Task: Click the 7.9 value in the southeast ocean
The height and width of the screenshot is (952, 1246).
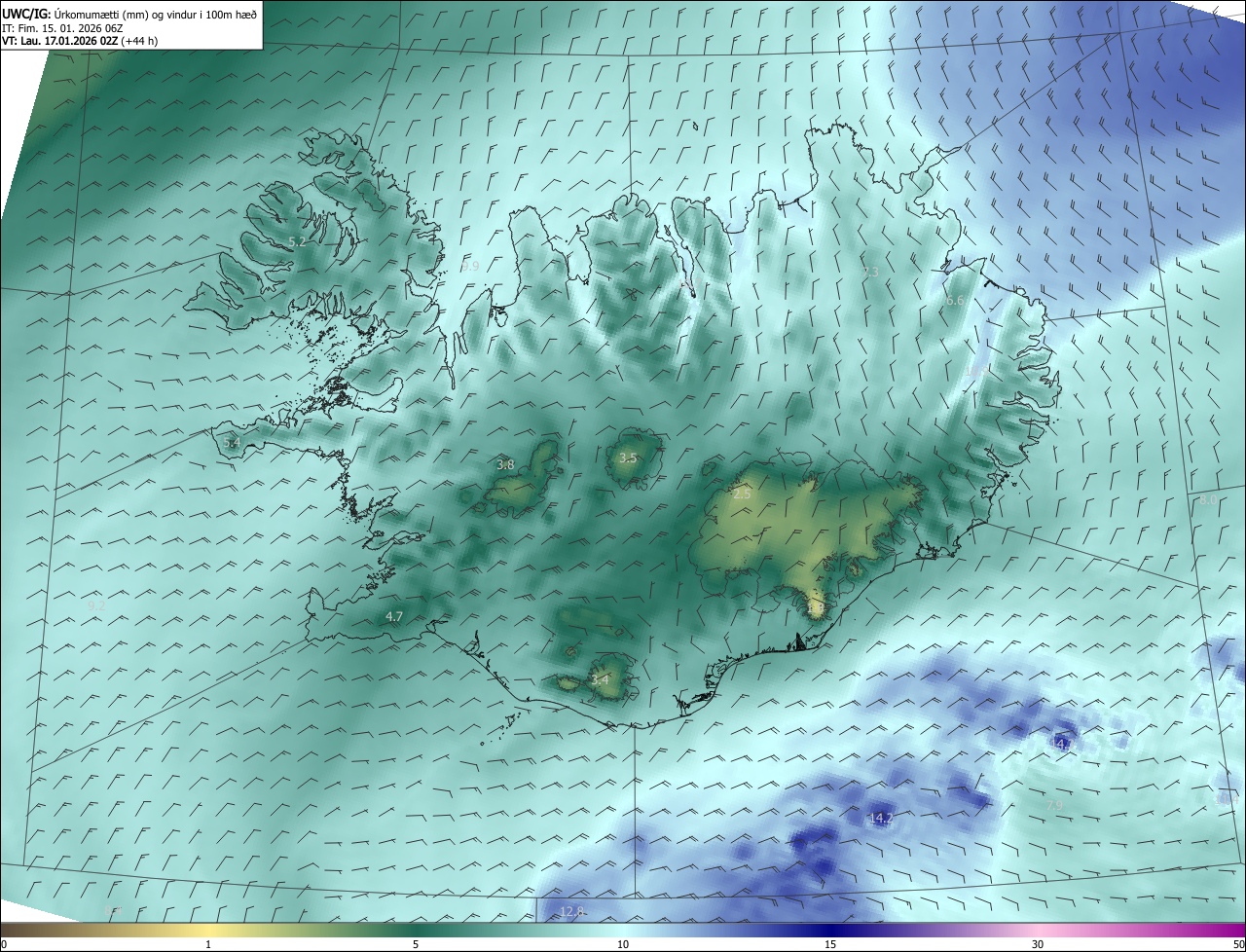Action: click(1055, 806)
